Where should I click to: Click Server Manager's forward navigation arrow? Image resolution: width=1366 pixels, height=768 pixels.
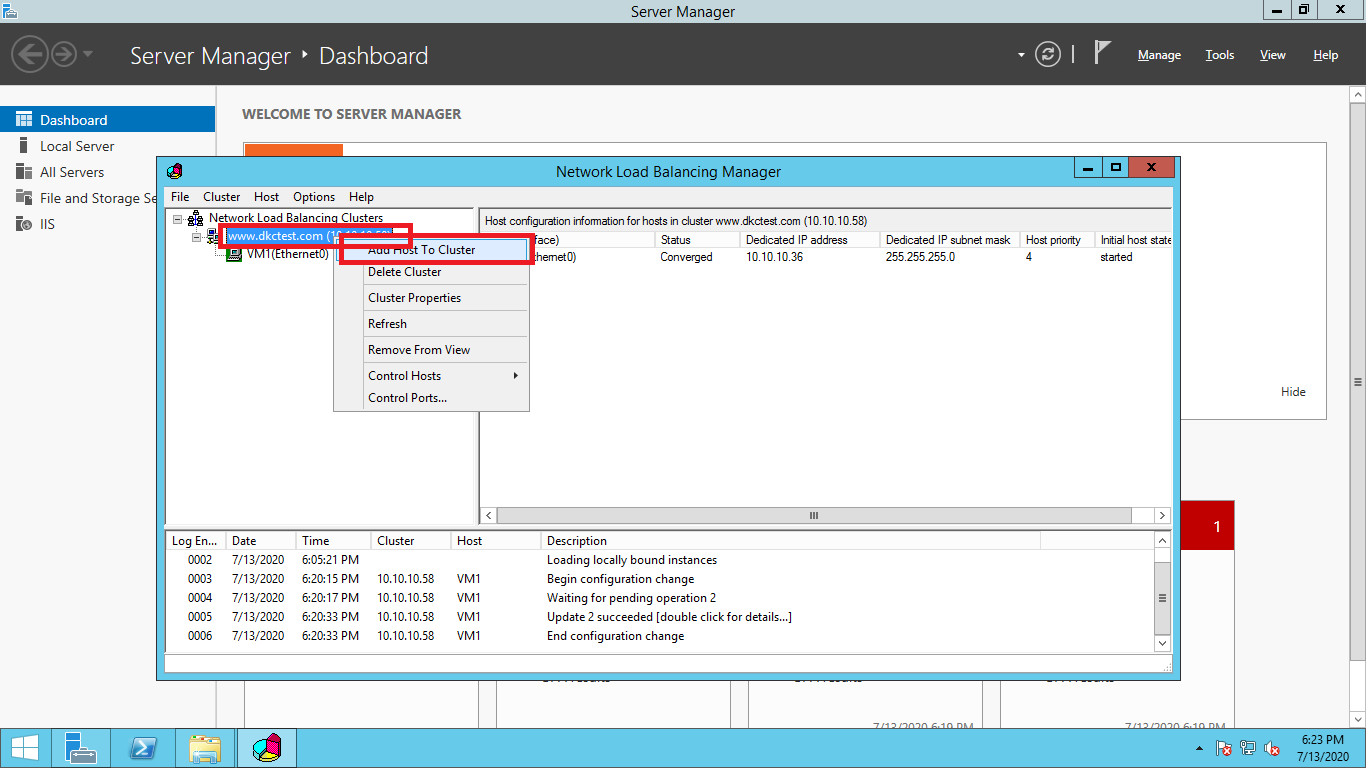coord(64,54)
